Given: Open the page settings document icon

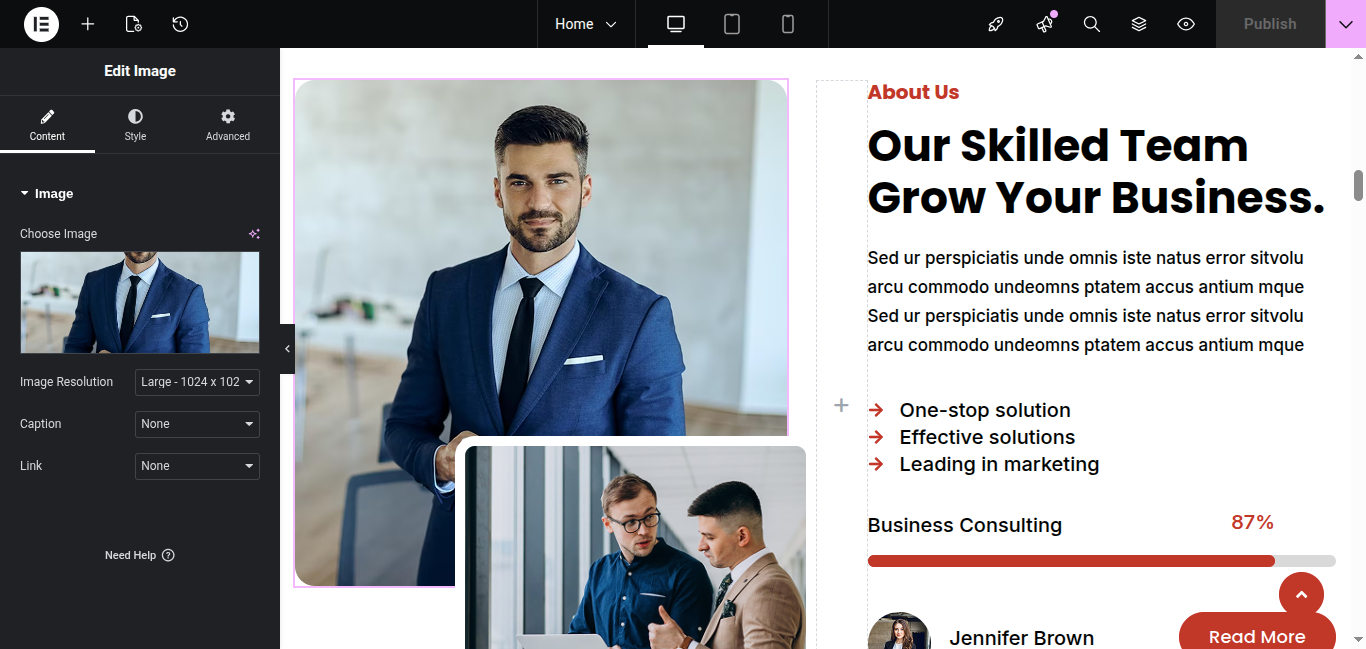Looking at the screenshot, I should [x=134, y=24].
